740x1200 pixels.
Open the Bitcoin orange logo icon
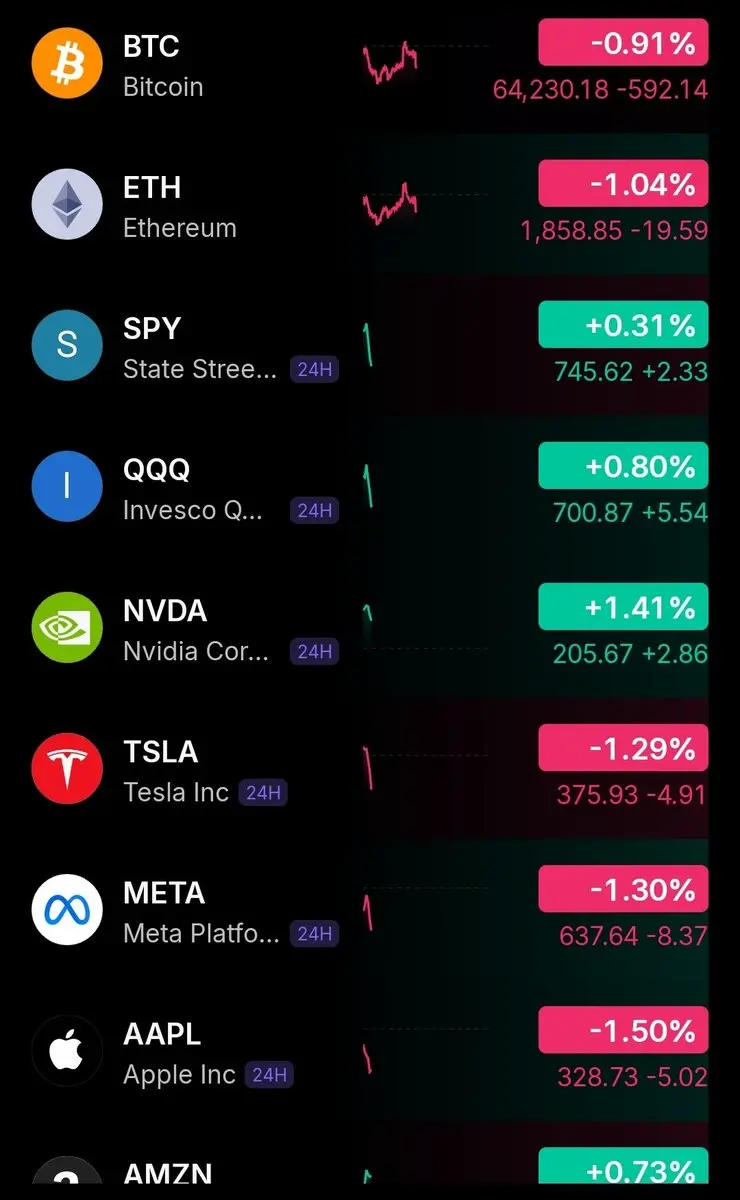tap(67, 63)
